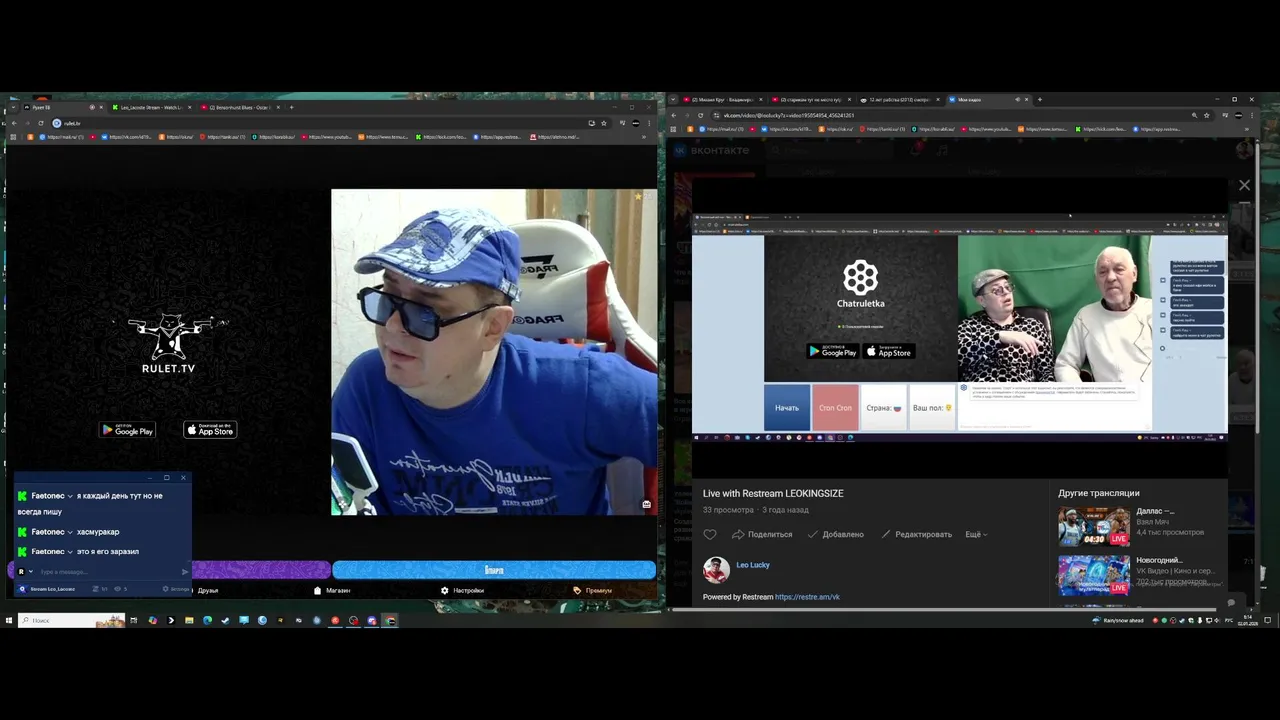Image resolution: width=1280 pixels, height=720 pixels.
Task: Open Microsoft Edge from the taskbar
Action: pos(207,620)
